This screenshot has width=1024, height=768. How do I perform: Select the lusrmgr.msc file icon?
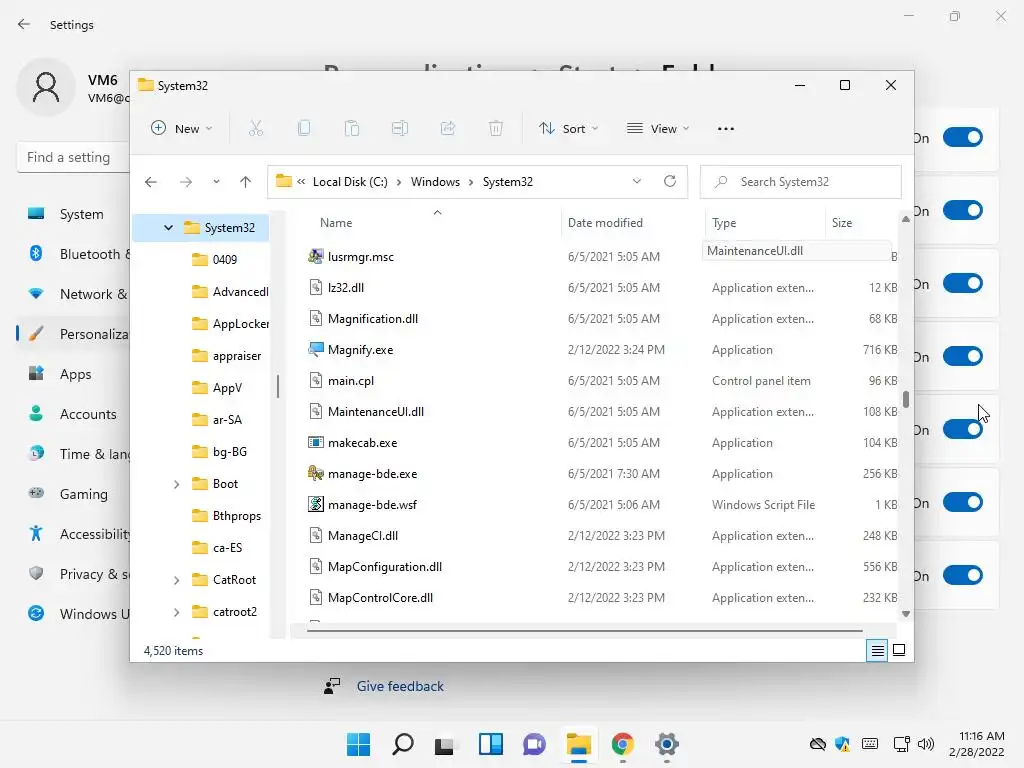click(315, 256)
